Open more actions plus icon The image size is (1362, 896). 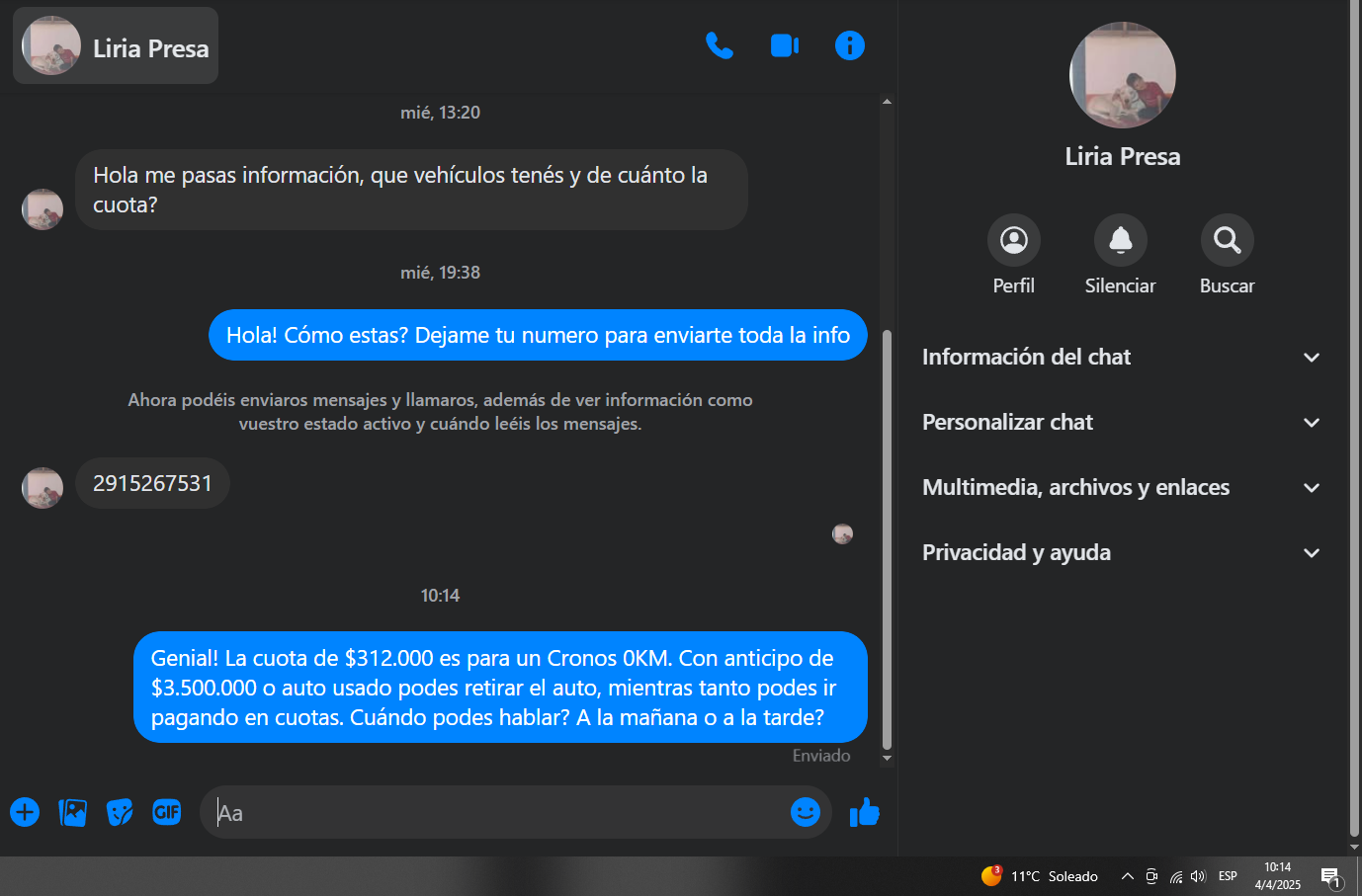pyautogui.click(x=25, y=812)
